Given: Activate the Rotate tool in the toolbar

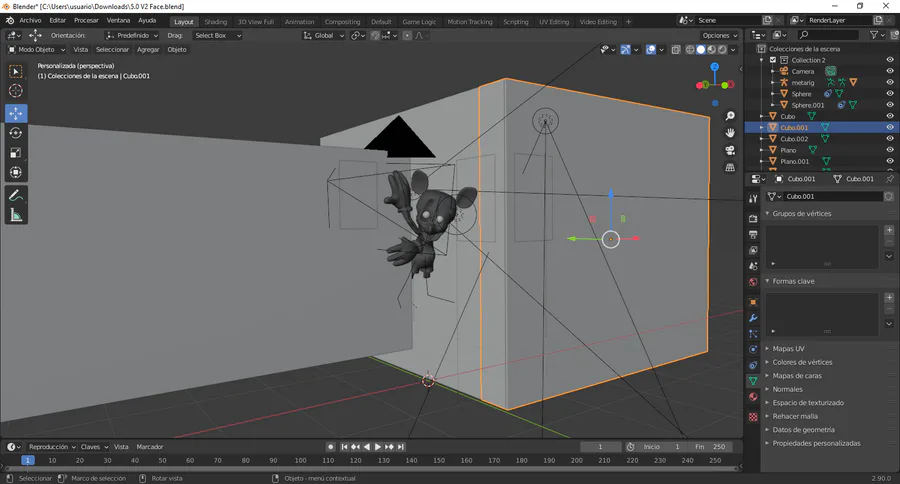Looking at the screenshot, I should click(x=15, y=133).
